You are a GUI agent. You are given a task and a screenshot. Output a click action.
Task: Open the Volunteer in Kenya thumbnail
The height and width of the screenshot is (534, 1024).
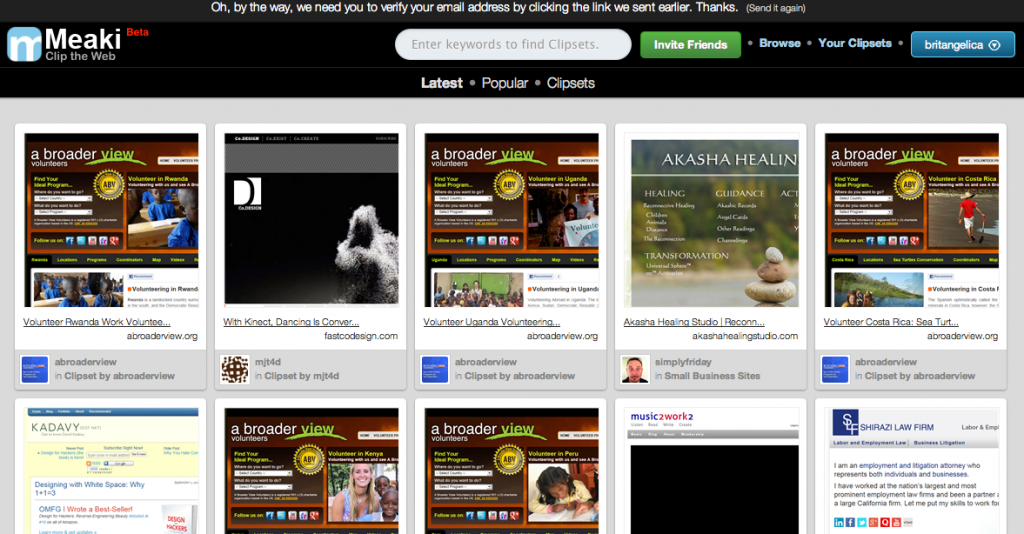[x=312, y=471]
